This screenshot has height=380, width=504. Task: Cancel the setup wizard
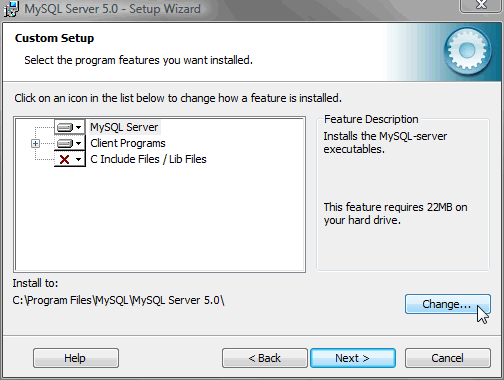pos(448,358)
